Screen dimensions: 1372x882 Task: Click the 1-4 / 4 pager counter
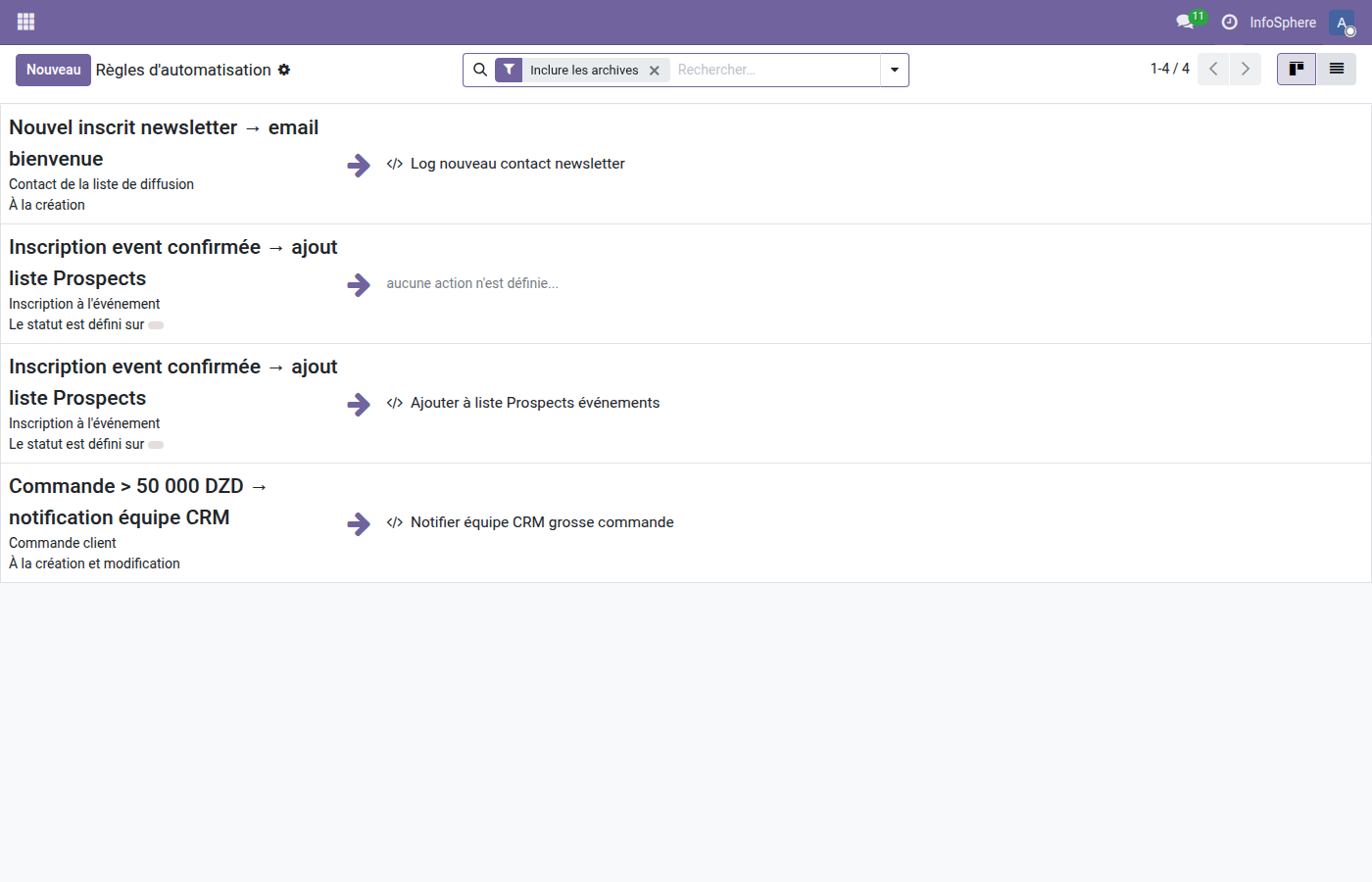click(x=1169, y=69)
